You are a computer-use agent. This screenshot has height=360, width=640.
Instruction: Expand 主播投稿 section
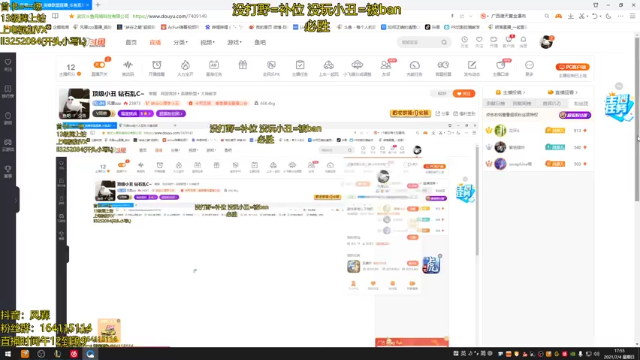pos(510,92)
